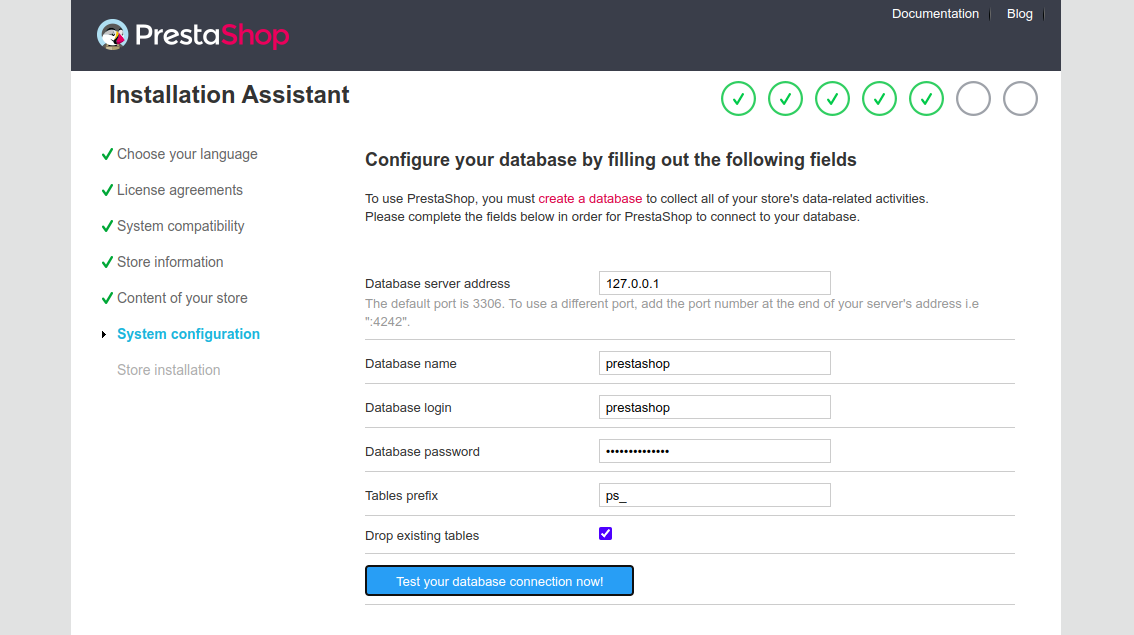Click the checkmark beside License agreements
The width and height of the screenshot is (1134, 635).
(107, 191)
